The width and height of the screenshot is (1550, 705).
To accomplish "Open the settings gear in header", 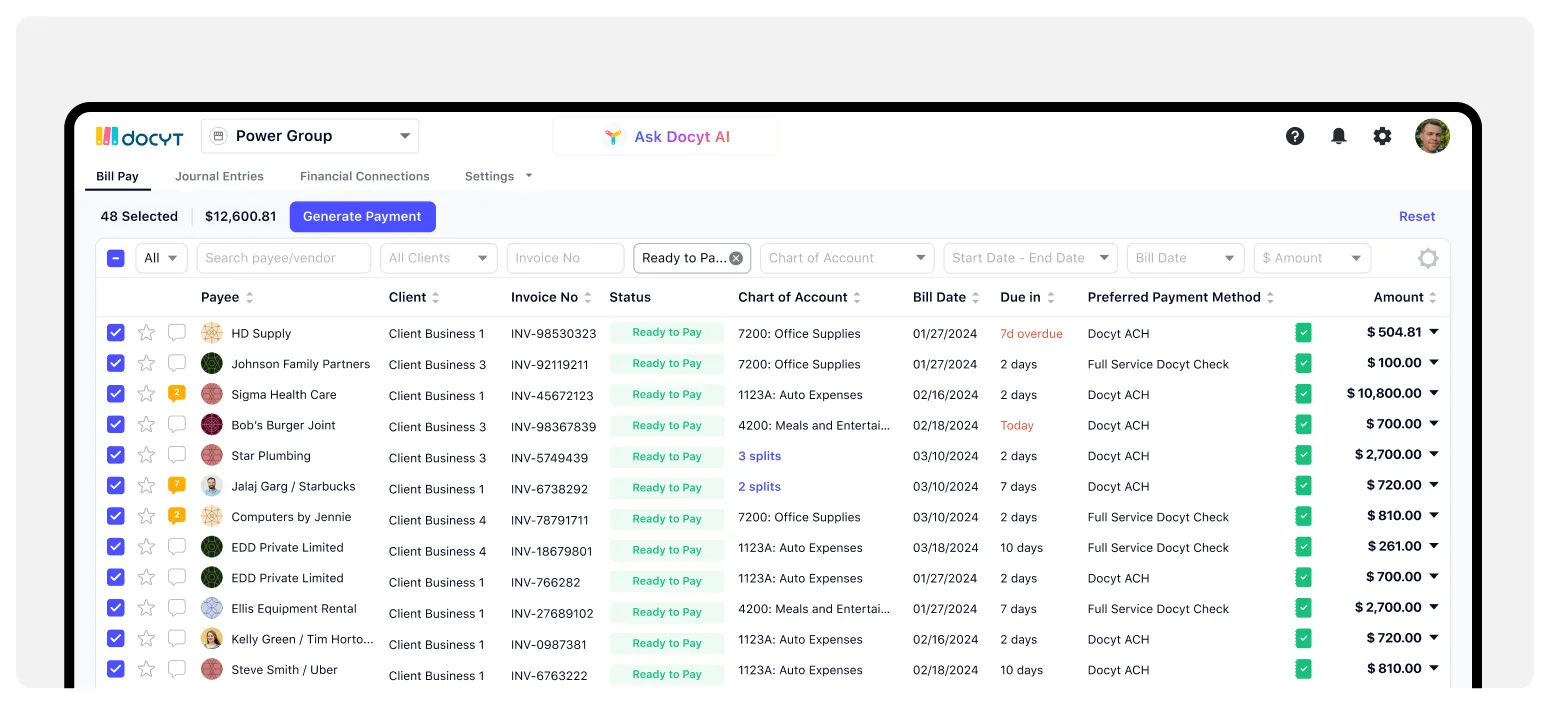I will [1382, 136].
